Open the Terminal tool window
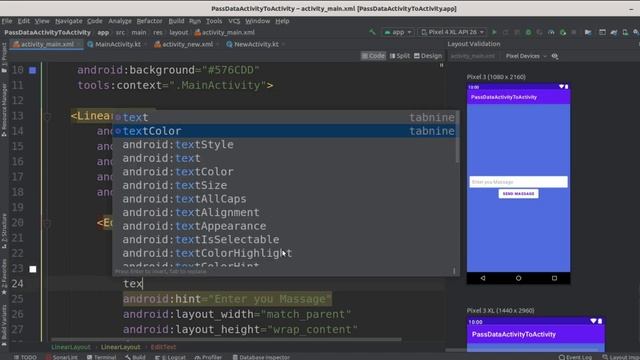Screen dimensions: 640x360 click(102, 357)
